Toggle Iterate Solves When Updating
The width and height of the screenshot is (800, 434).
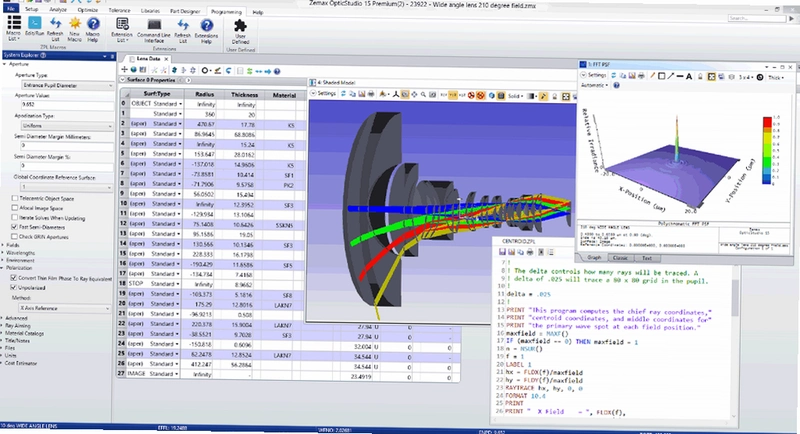click(15, 217)
